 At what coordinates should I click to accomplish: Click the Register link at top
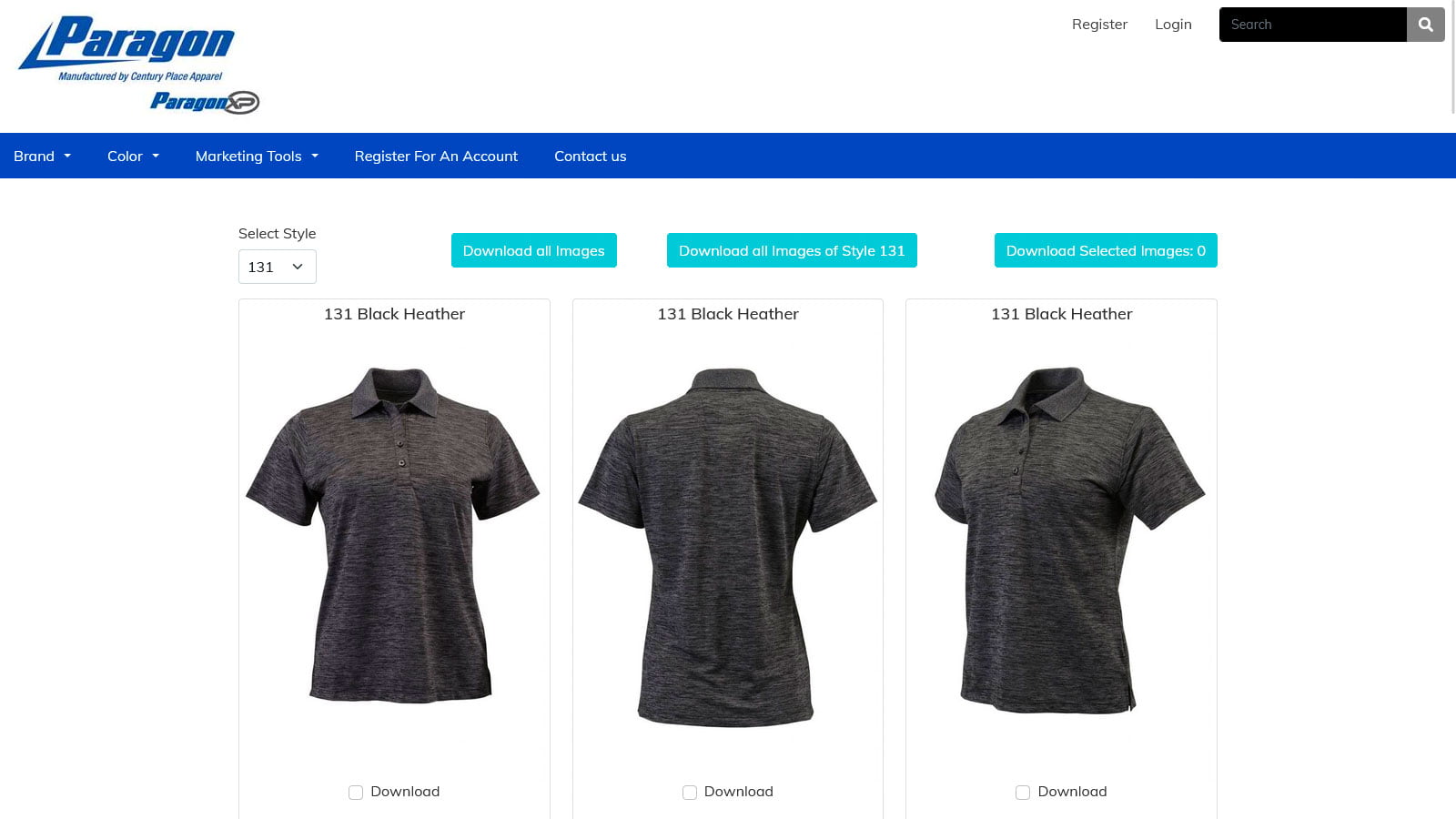tap(1099, 25)
